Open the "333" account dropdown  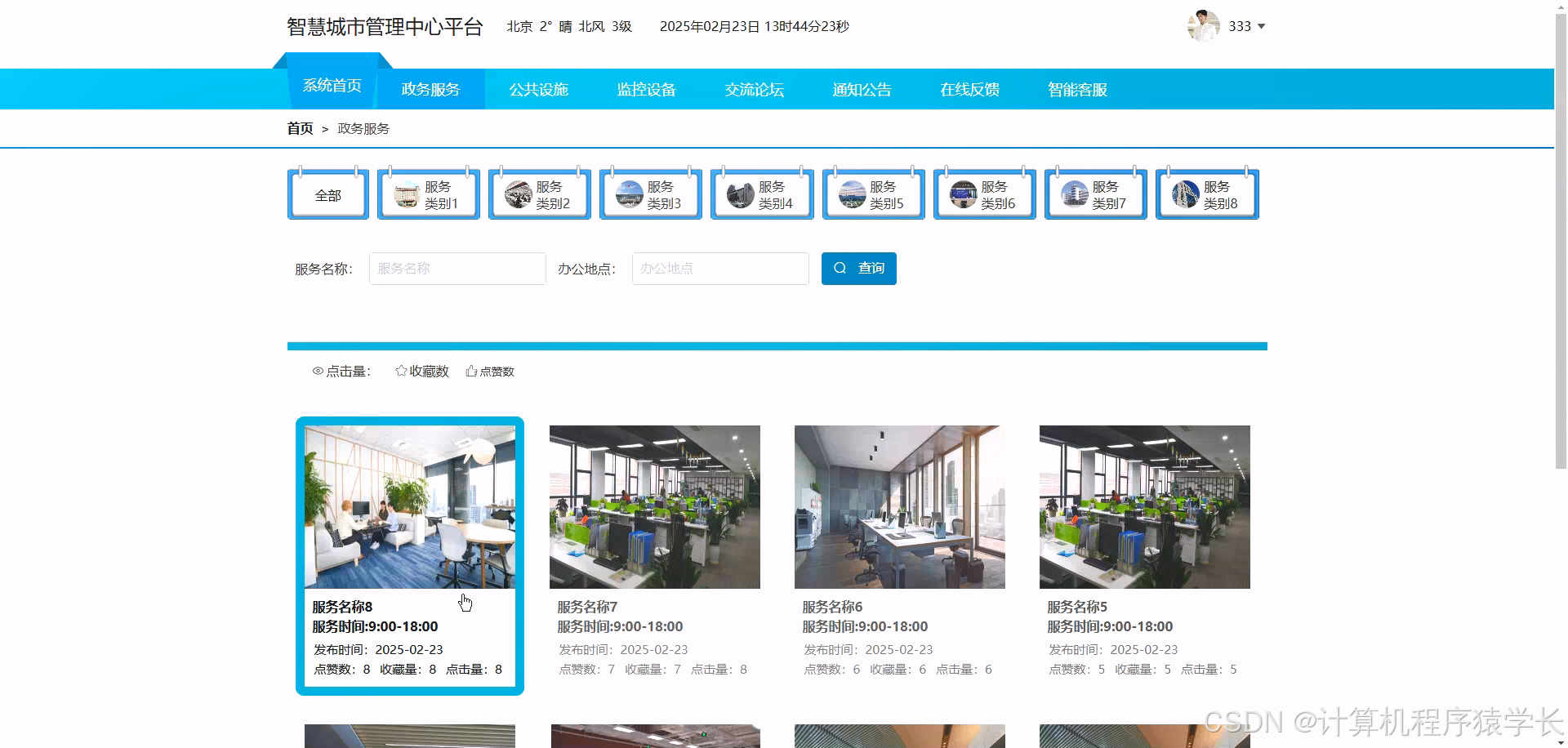click(1244, 26)
